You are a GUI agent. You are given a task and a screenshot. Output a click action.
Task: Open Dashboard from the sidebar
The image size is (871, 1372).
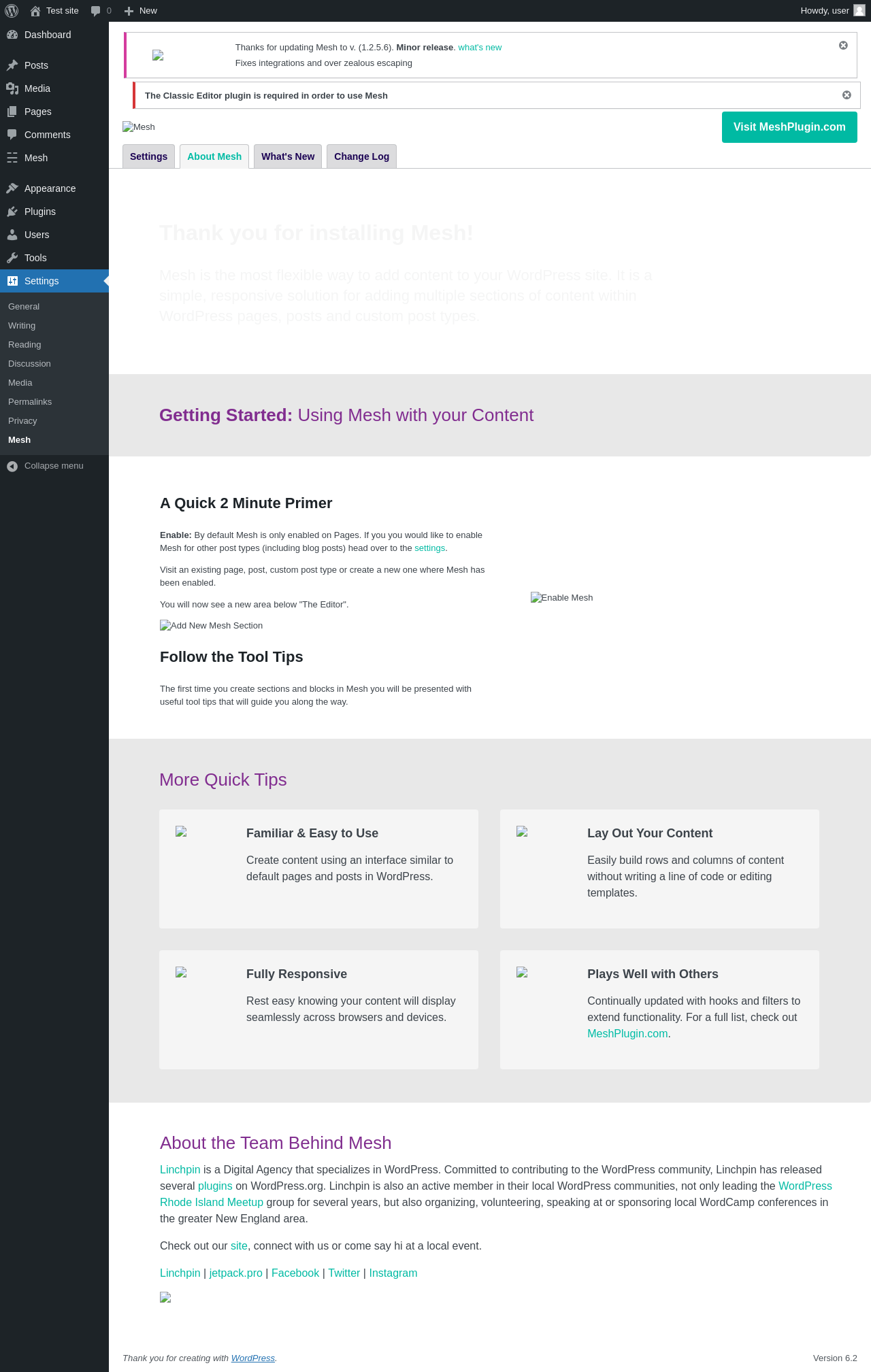point(54,35)
